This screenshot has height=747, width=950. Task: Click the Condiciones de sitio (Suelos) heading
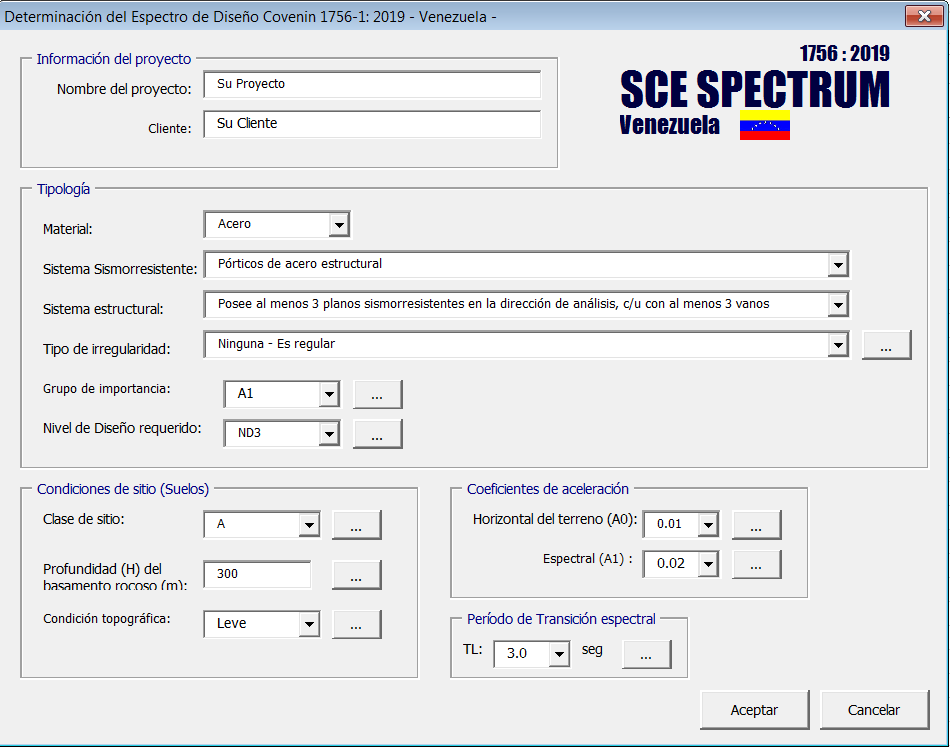click(x=123, y=490)
